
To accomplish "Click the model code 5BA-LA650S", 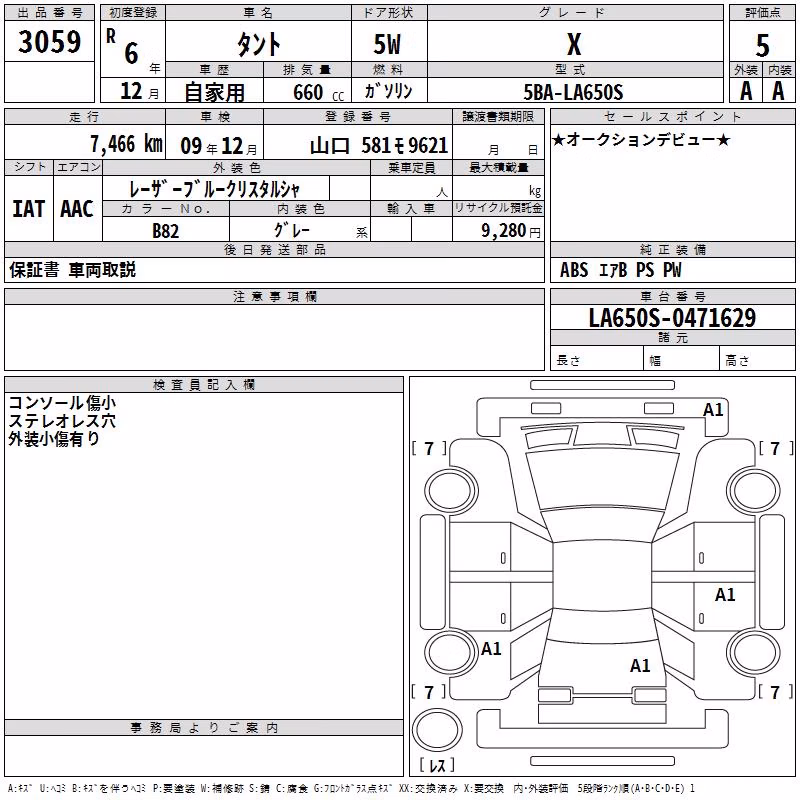I will tap(573, 92).
